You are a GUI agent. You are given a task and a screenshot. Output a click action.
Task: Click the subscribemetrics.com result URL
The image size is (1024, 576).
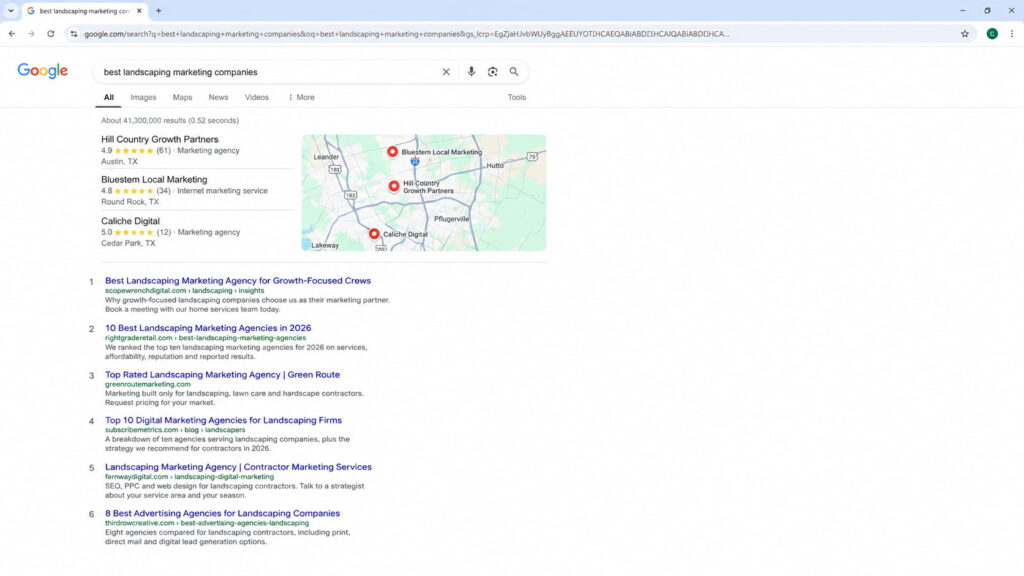175,430
